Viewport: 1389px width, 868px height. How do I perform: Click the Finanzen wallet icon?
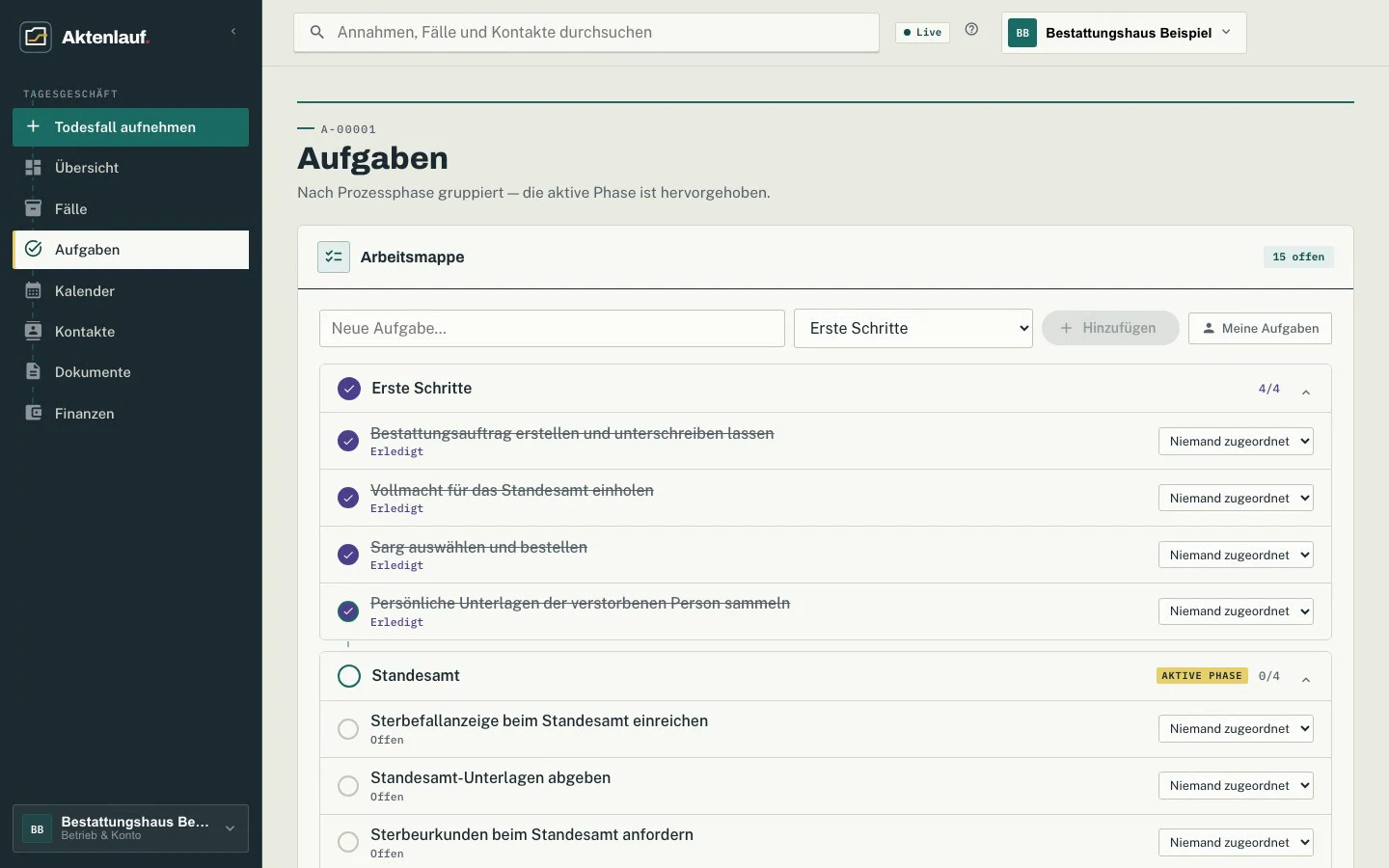(x=33, y=413)
